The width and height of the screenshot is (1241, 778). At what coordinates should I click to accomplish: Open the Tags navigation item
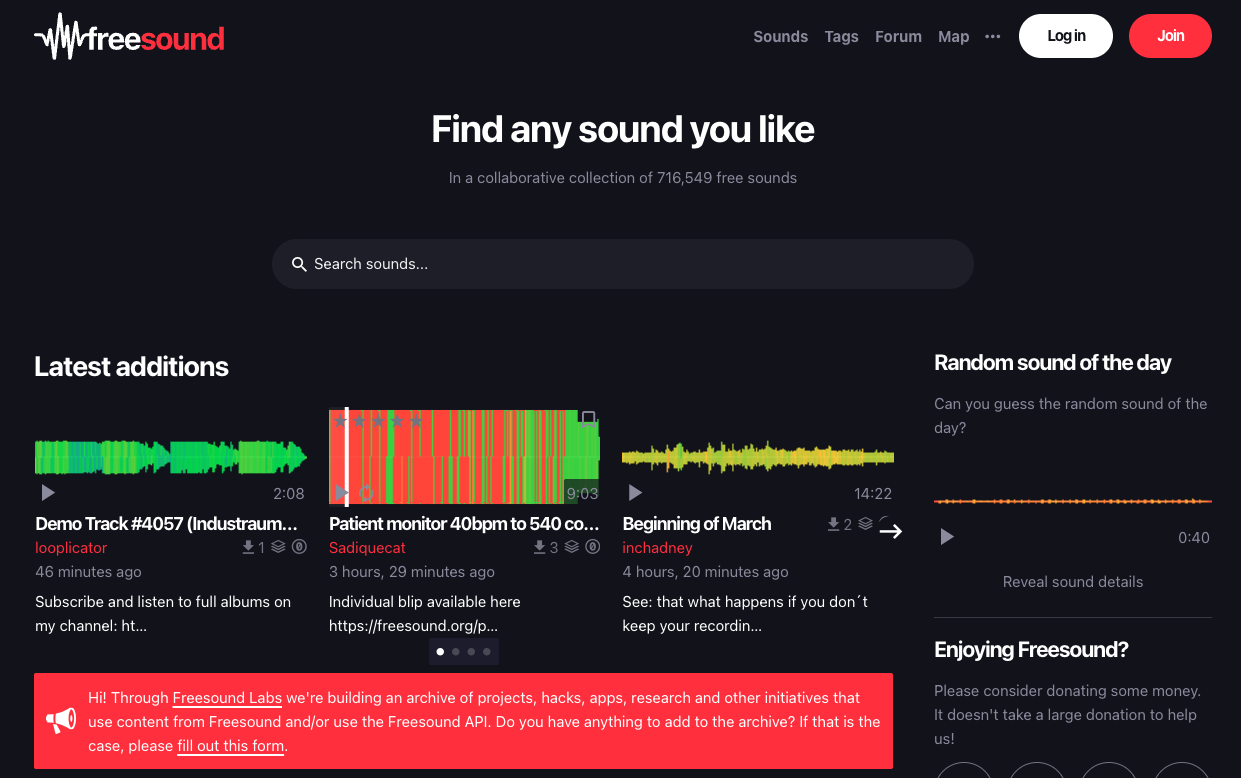coord(841,36)
